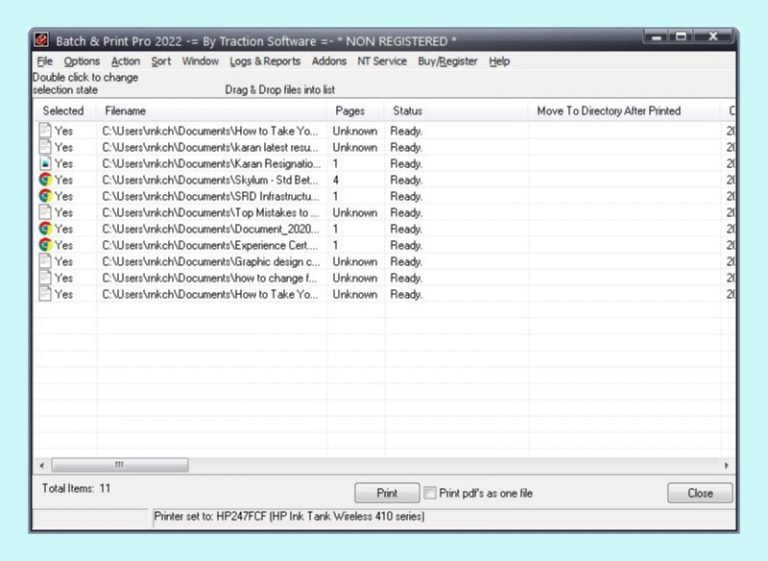Screen dimensions: 768x561
Task: Click Ready status in Graphic design c row
Action: (406, 261)
